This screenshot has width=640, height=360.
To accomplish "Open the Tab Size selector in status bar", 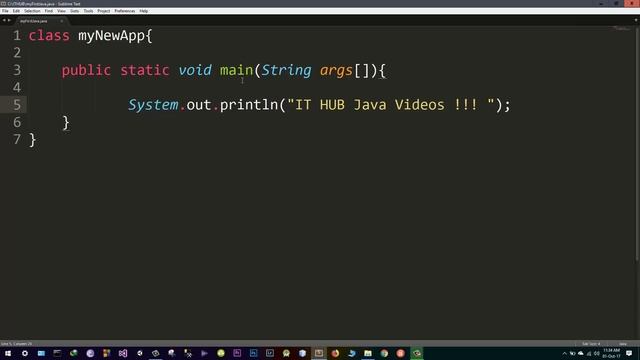I will [x=591, y=344].
